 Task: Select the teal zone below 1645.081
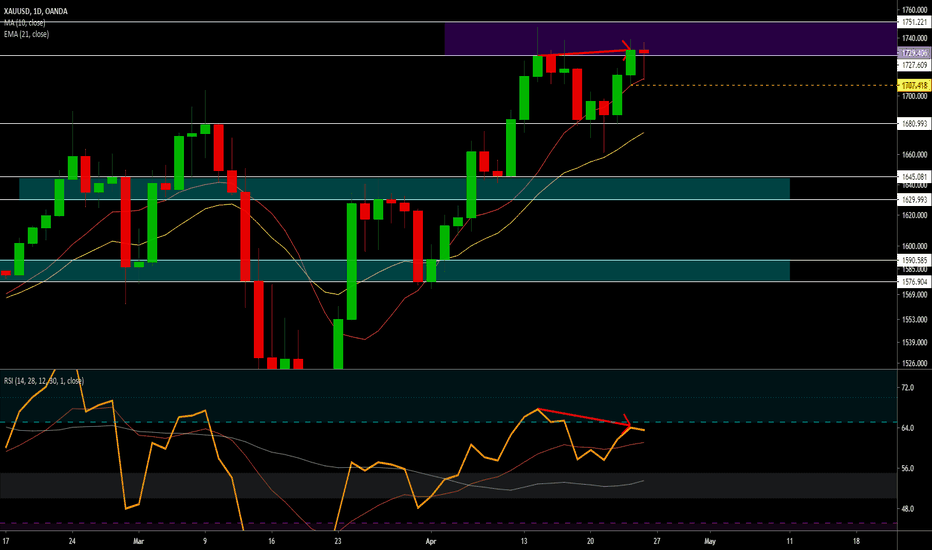[x=404, y=188]
